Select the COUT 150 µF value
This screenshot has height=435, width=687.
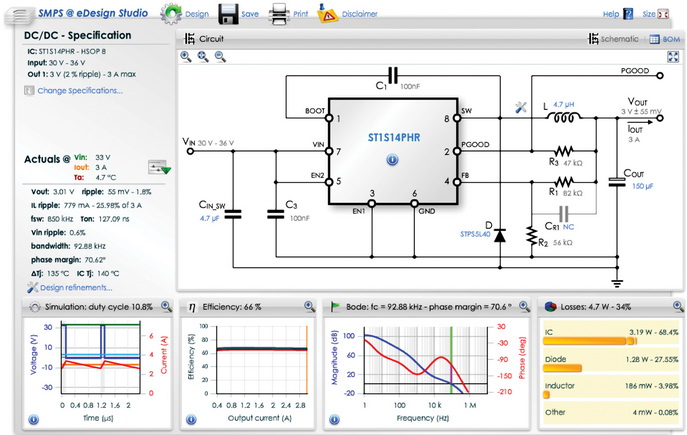pos(642,186)
